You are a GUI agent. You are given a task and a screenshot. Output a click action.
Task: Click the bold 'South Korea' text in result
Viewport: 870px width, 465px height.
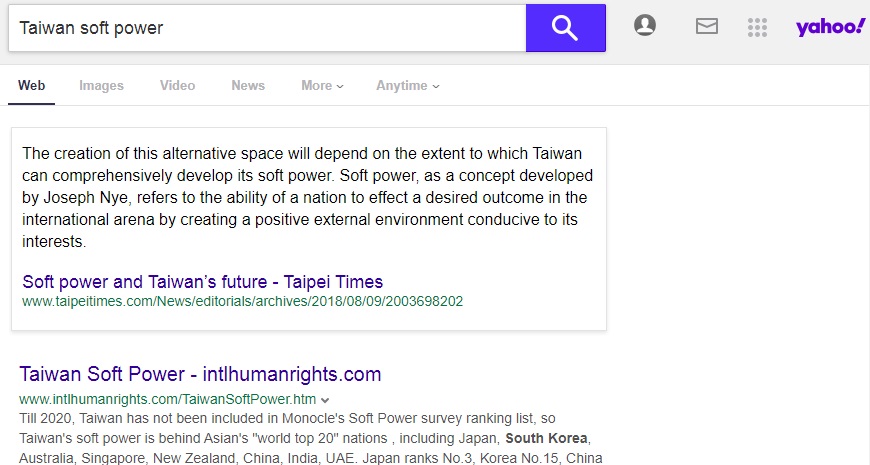pyautogui.click(x=548, y=439)
